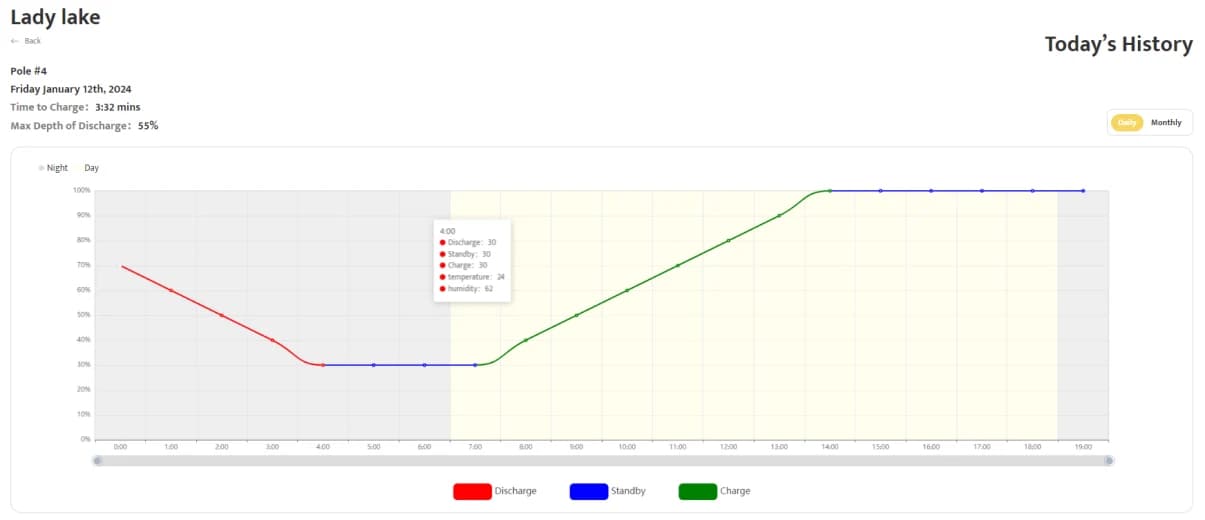Screen dimensions: 1205x520
Task: Click the standby data point at 18:00
Action: click(x=1032, y=191)
